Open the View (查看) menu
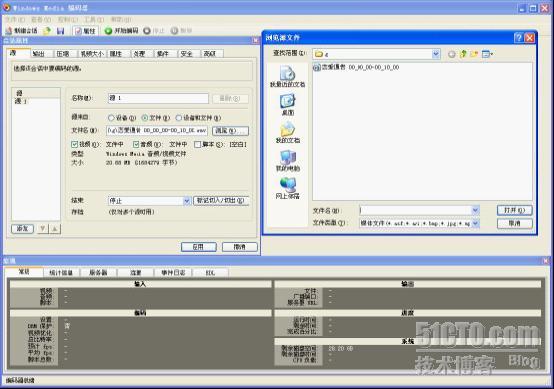 point(41,19)
